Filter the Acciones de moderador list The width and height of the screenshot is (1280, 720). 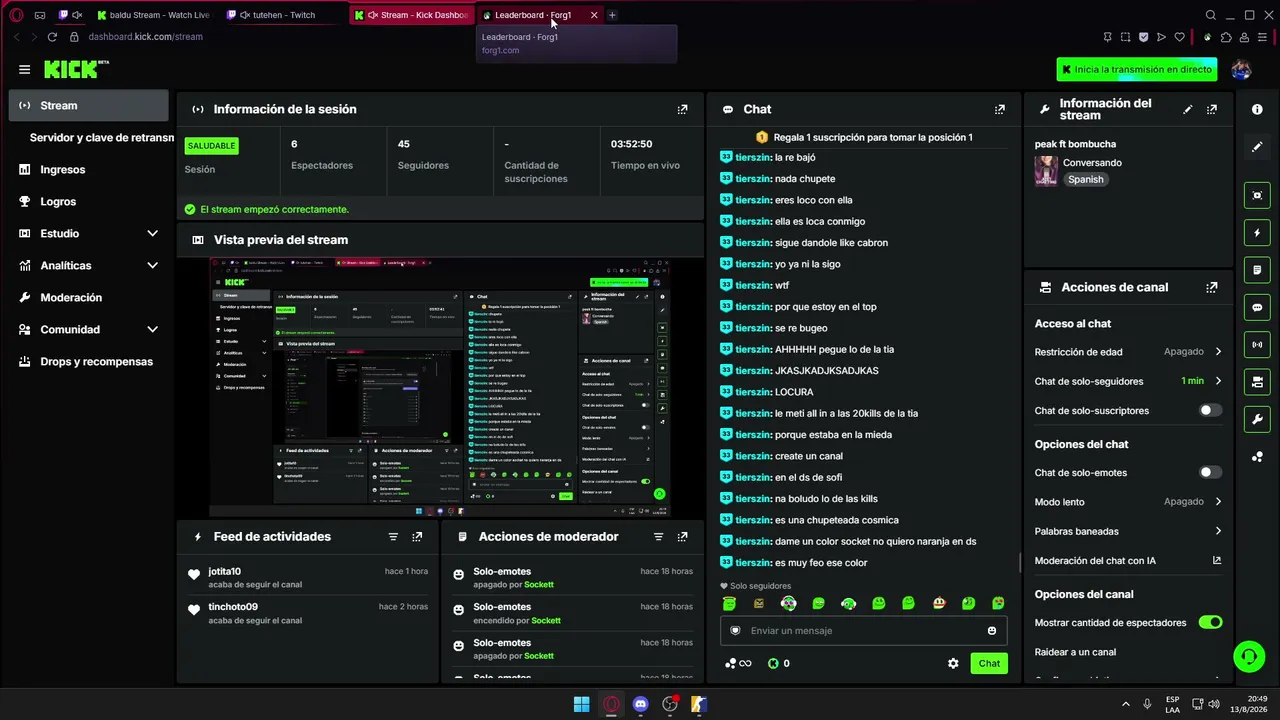tap(658, 537)
